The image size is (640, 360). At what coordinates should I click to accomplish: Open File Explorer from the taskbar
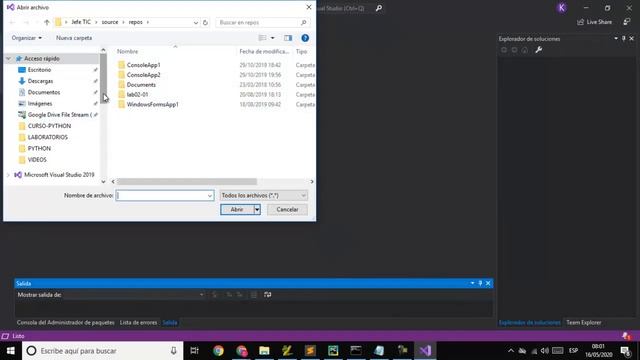pos(264,351)
